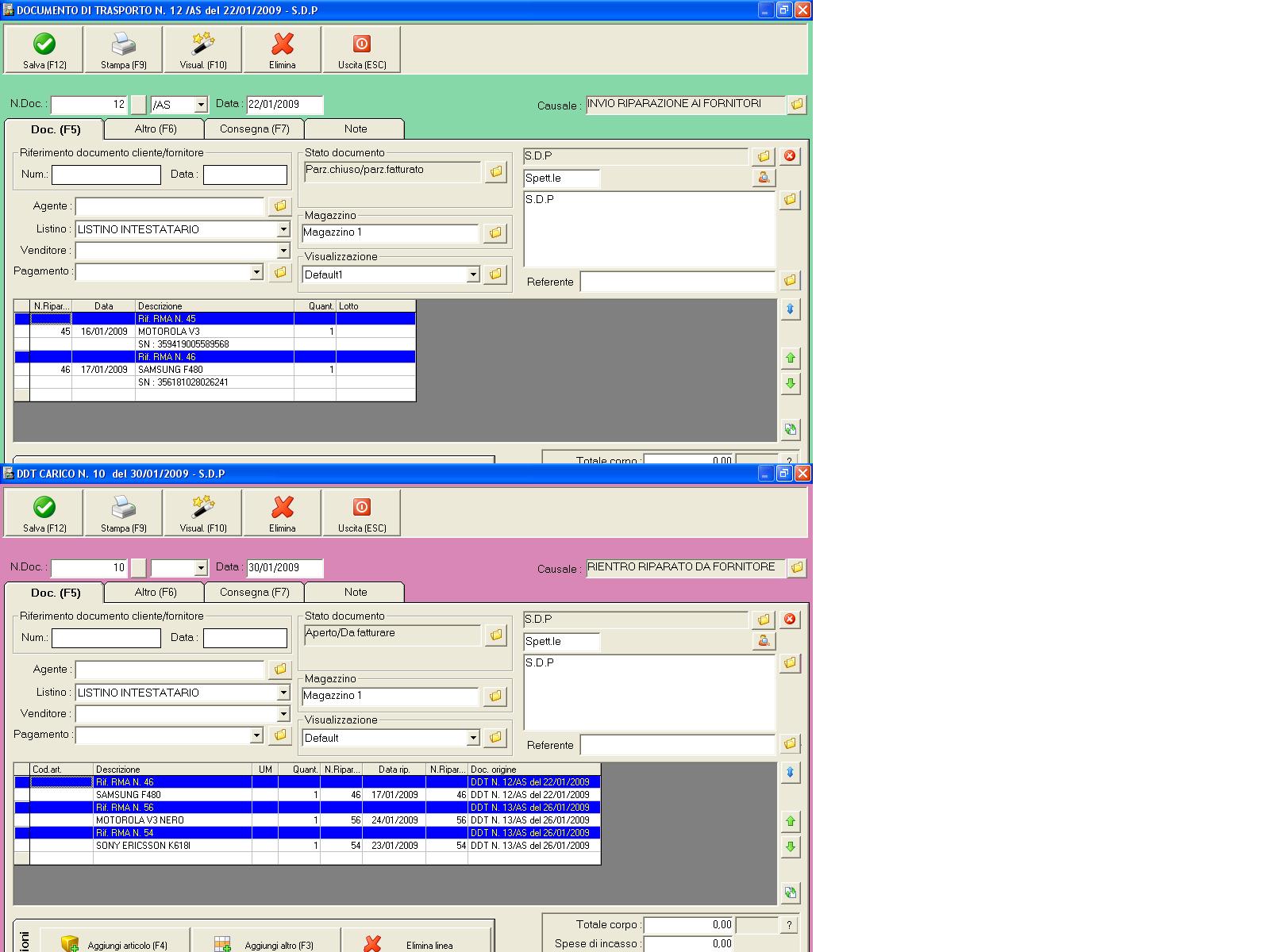Click small button beside N.Doc. 12 field
The width and height of the screenshot is (1270, 952).
click(x=139, y=105)
